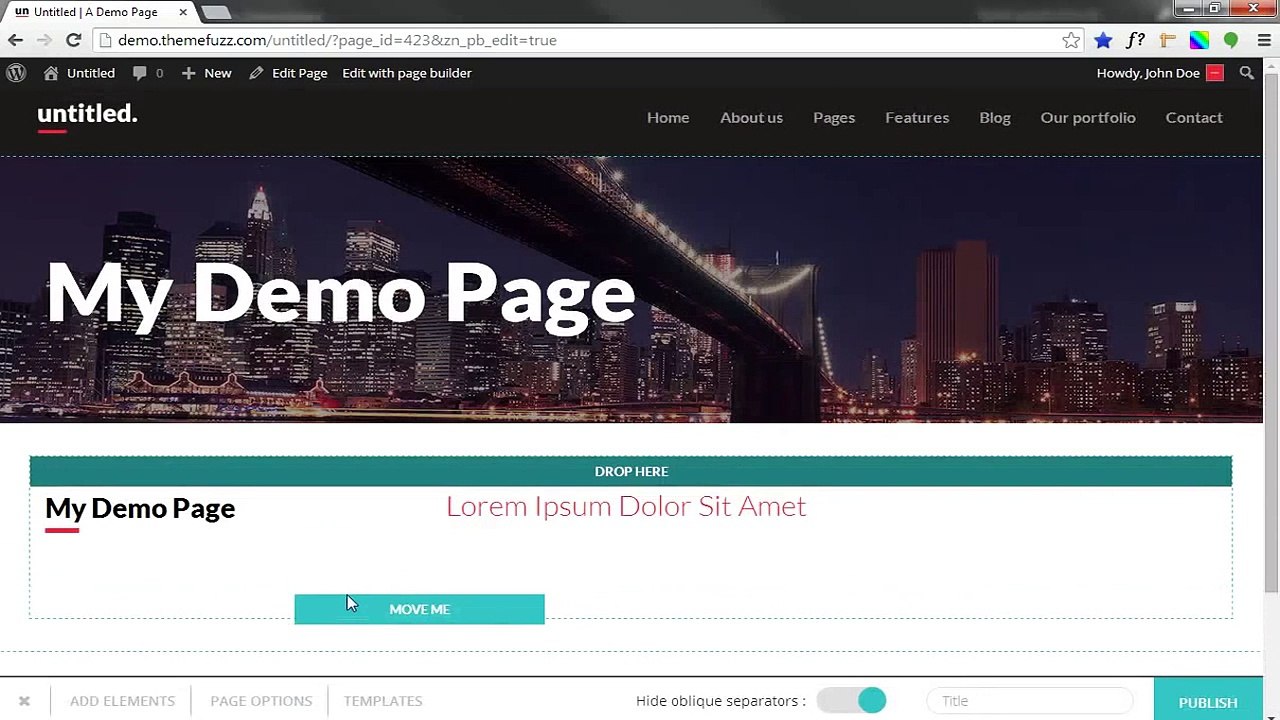Click Edit with page builder link
The image size is (1280, 720).
tap(407, 73)
